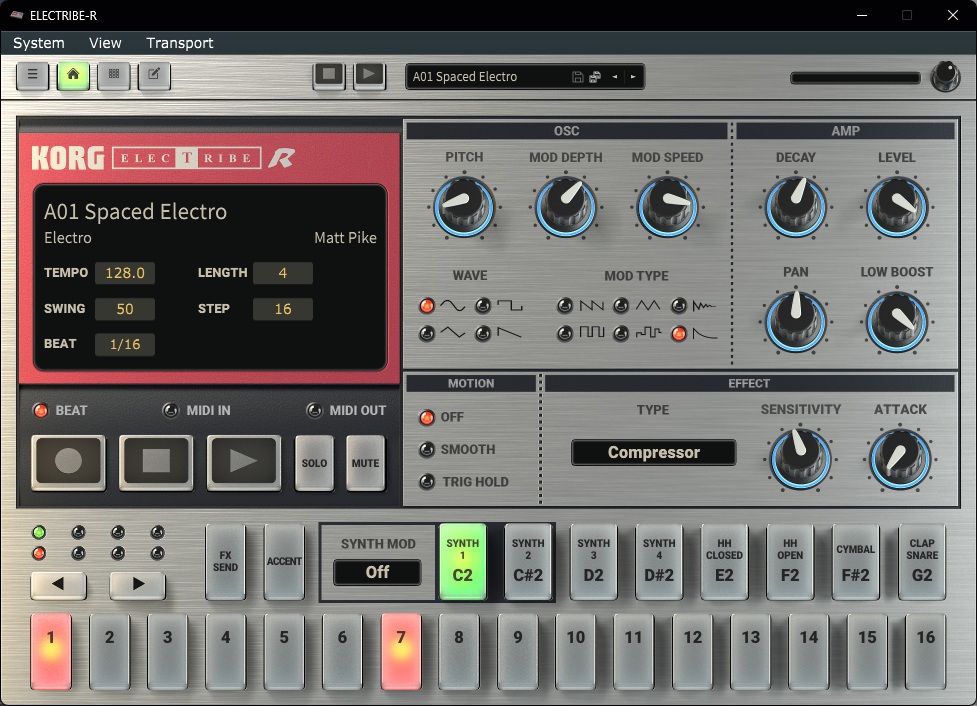Select the sawtooth wave in WAVE section
Image resolution: width=977 pixels, height=706 pixels.
(483, 333)
